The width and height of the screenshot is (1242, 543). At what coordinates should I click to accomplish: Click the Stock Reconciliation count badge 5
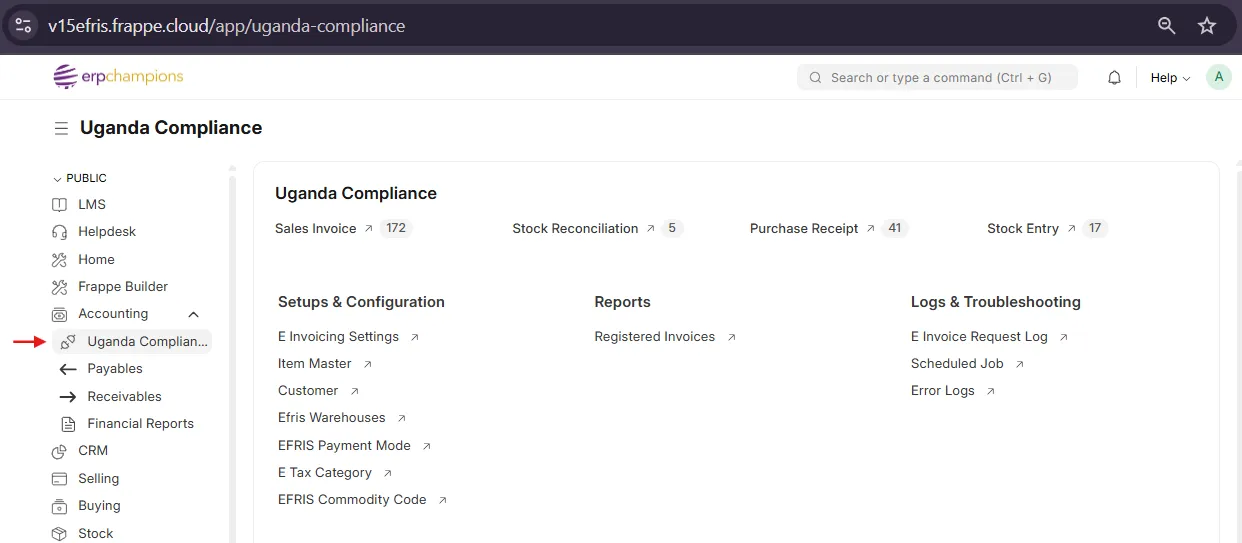(x=672, y=229)
